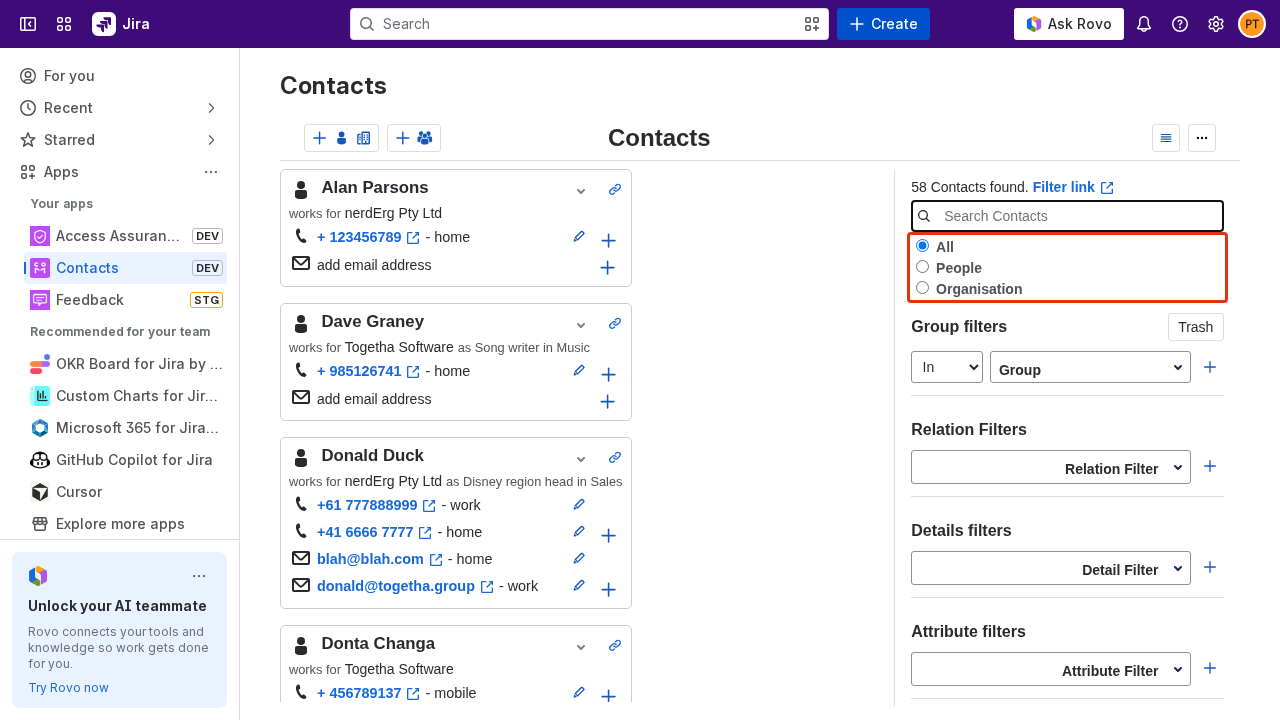This screenshot has width=1280, height=720.
Task: Add relation filter plus icon
Action: [1210, 466]
